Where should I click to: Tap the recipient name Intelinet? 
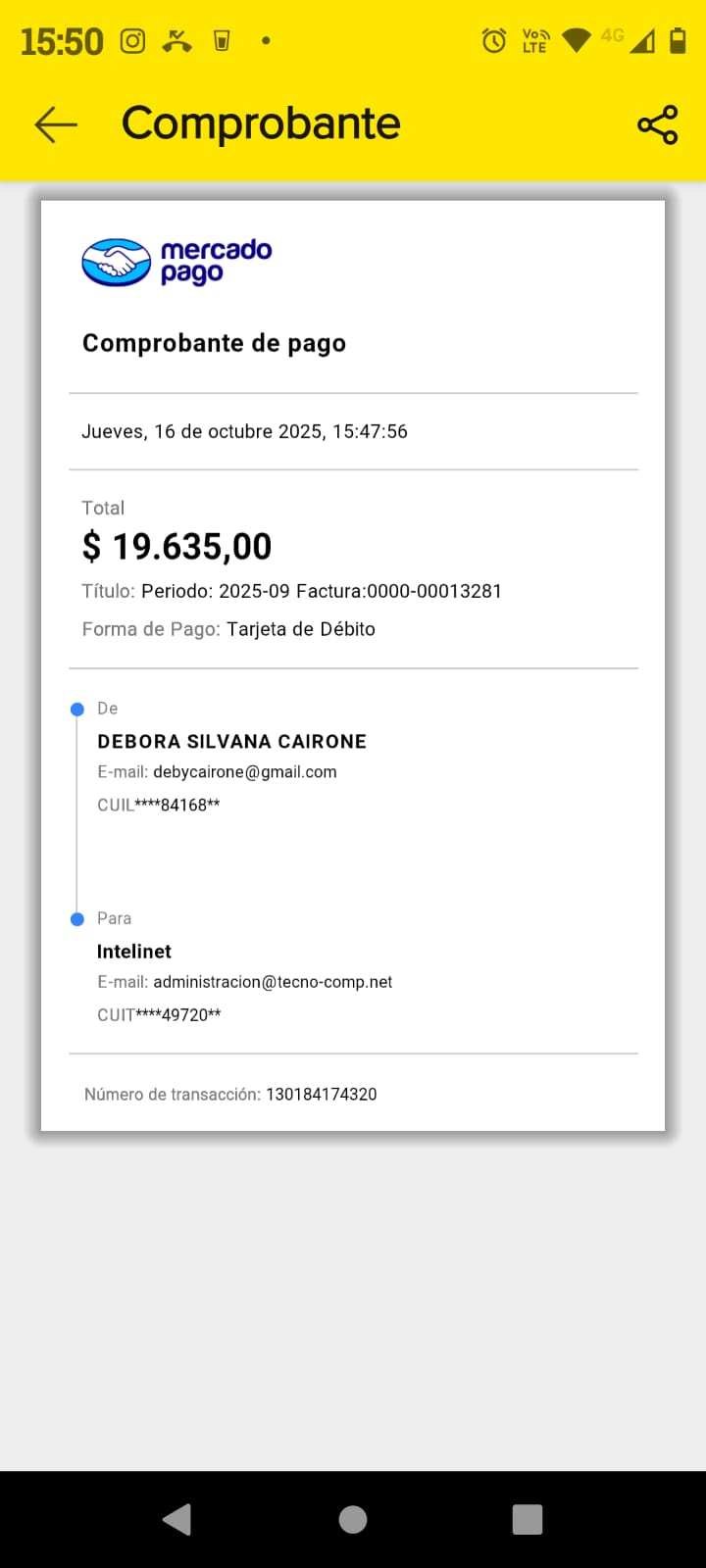134,952
